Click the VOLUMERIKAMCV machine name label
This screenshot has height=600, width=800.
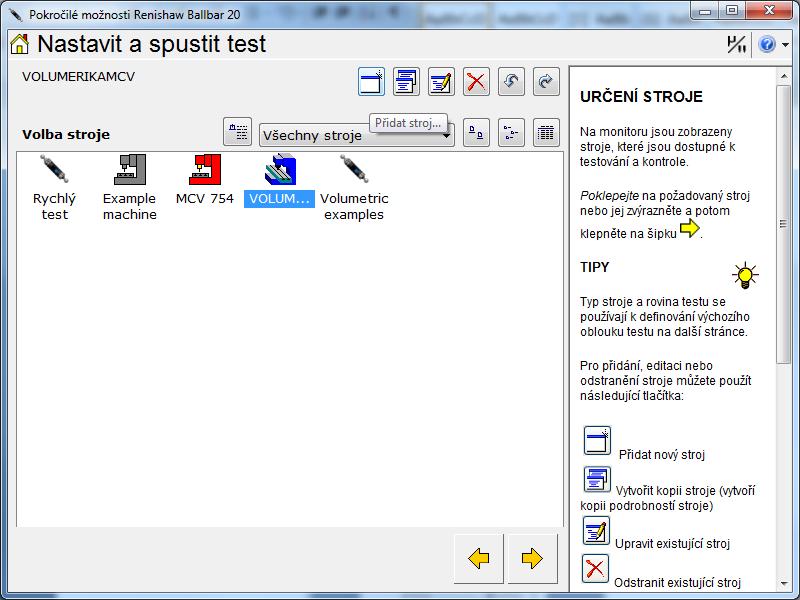[x=79, y=77]
